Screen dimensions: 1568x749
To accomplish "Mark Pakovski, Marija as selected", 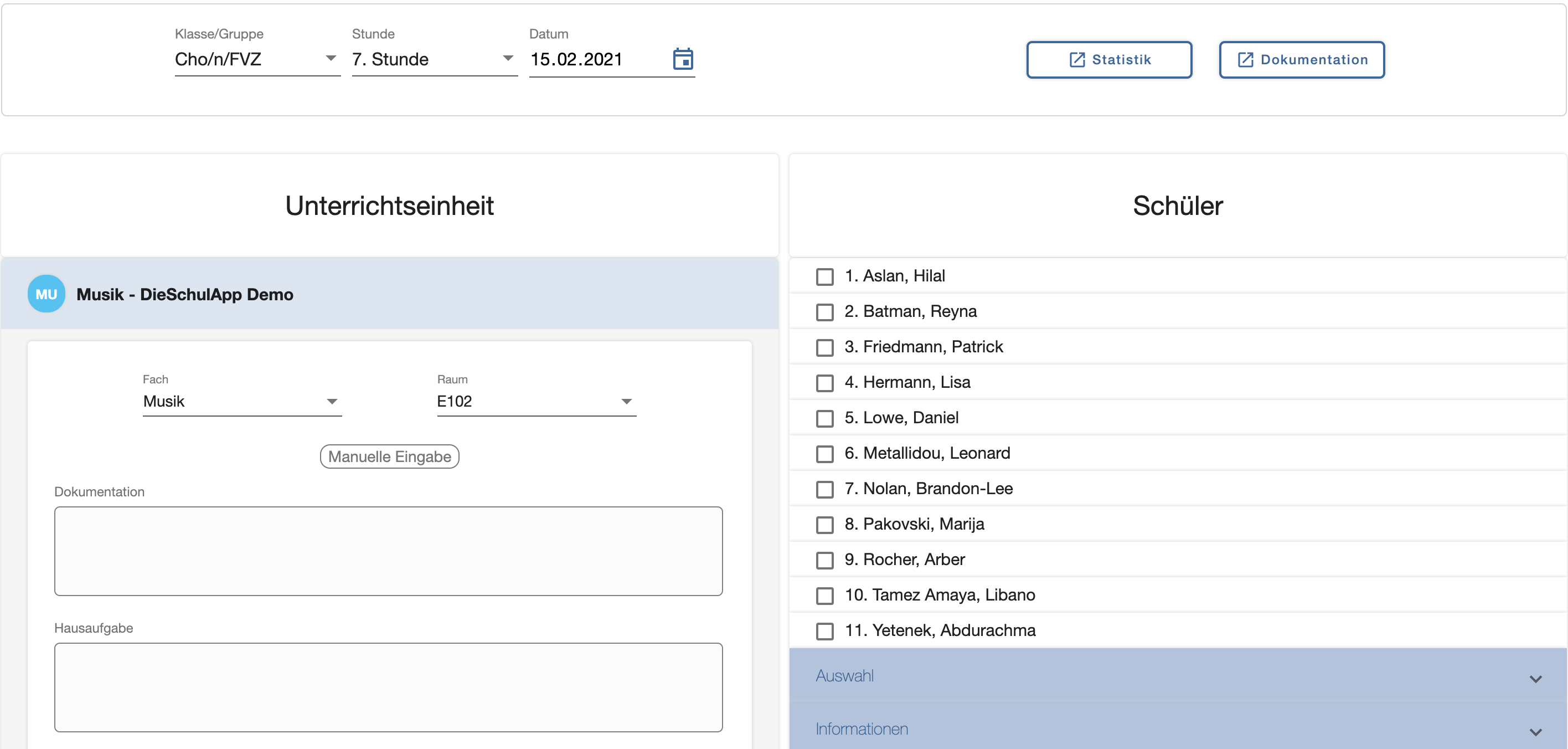I will tap(825, 524).
